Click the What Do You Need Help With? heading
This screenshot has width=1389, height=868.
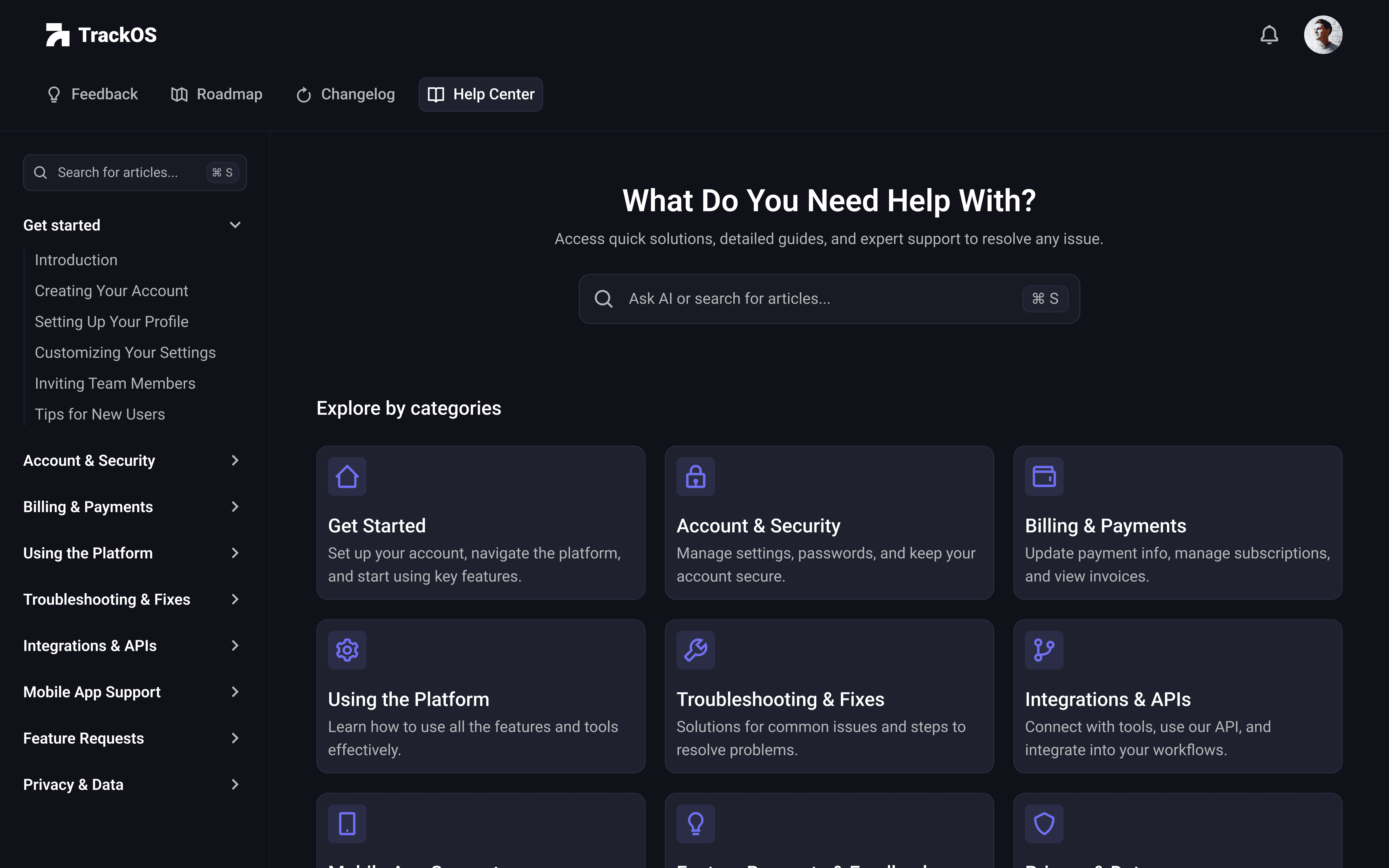[829, 200]
